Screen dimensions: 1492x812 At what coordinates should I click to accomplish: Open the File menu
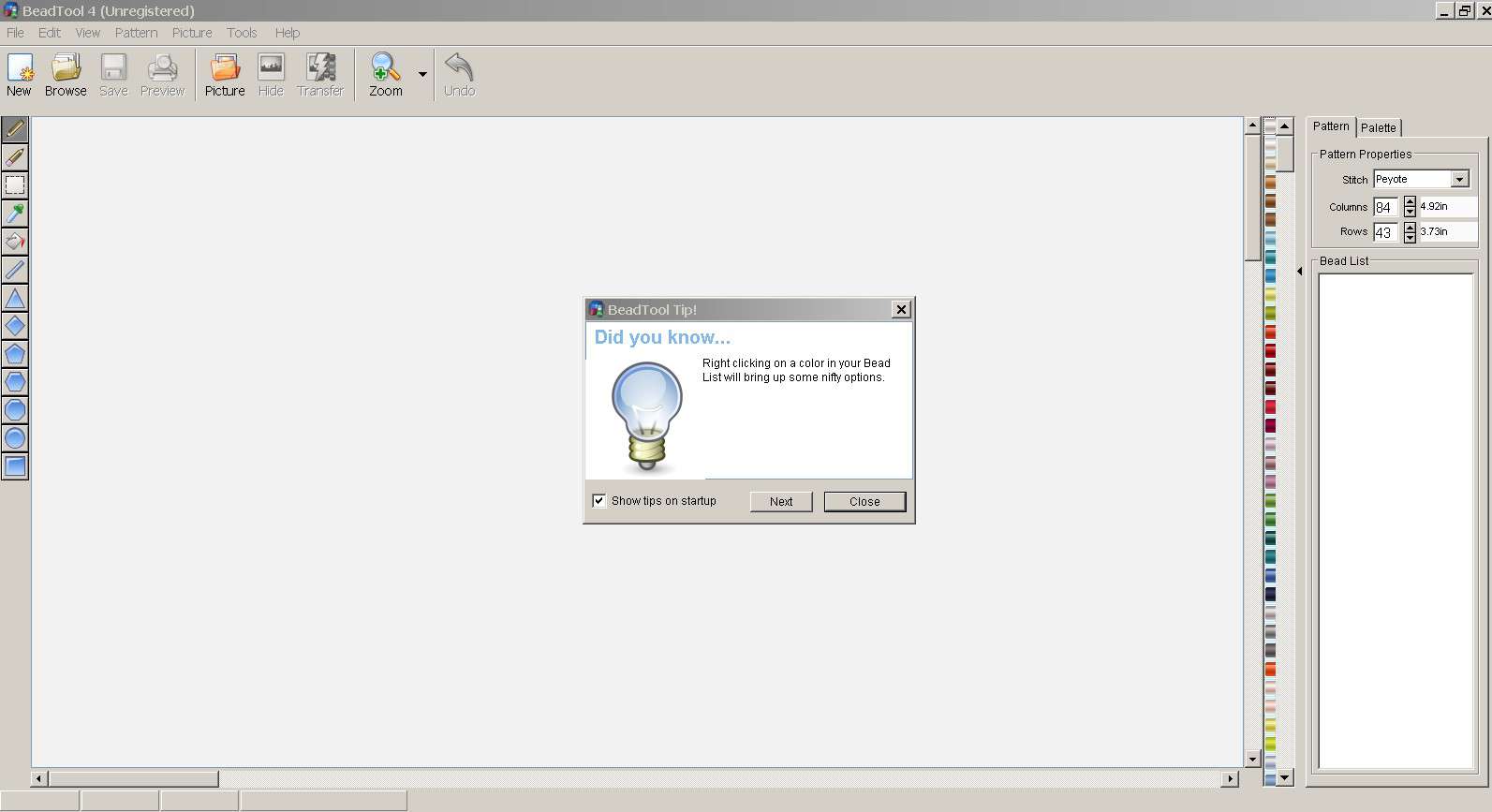click(15, 33)
